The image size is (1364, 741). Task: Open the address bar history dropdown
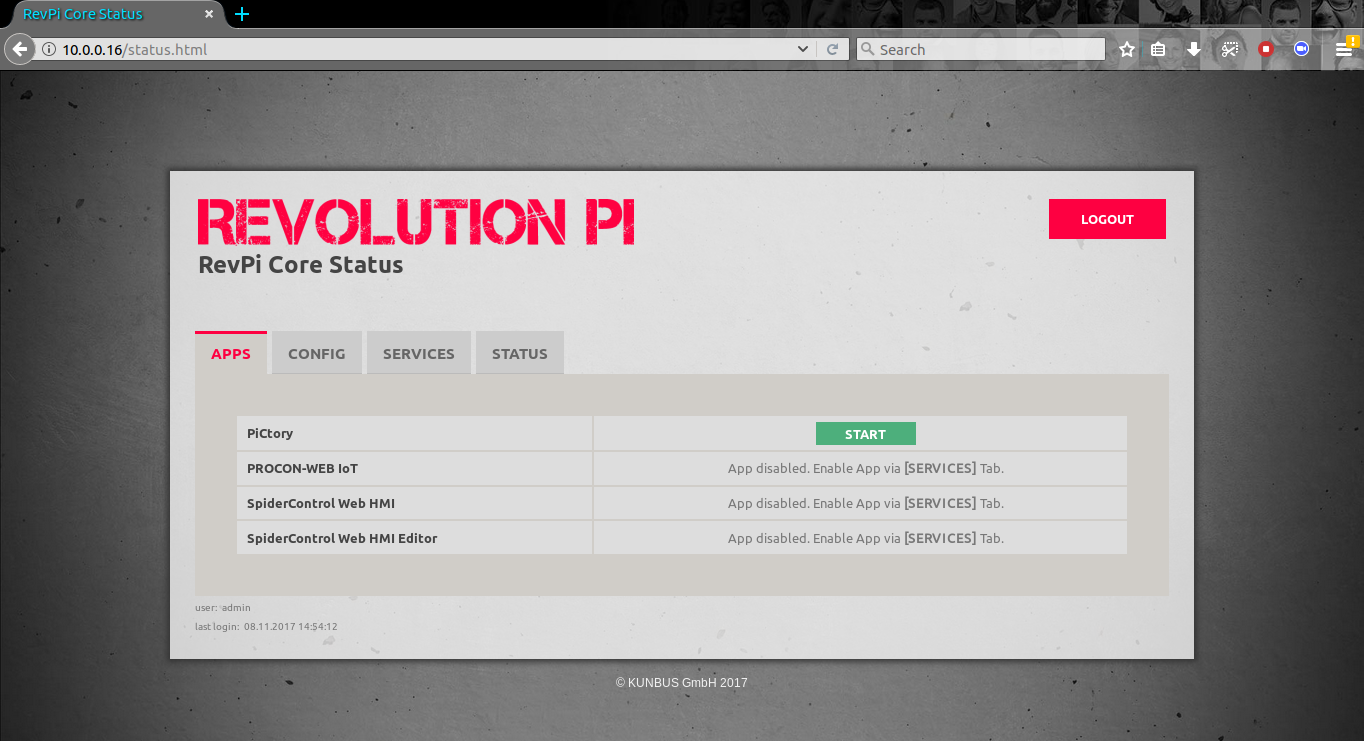pos(802,48)
